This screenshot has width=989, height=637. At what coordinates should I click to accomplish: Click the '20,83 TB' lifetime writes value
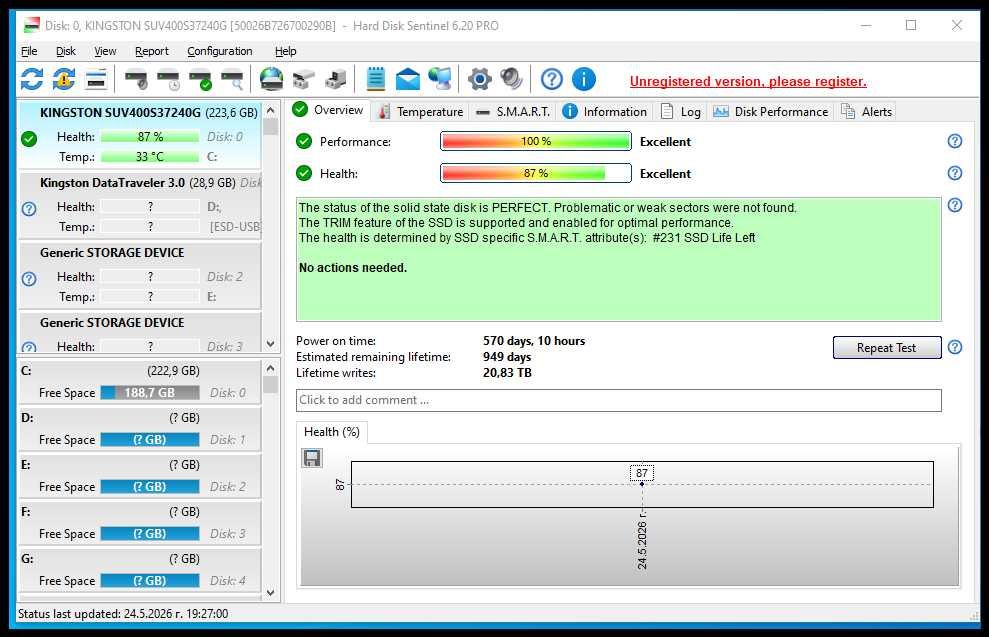(x=507, y=373)
